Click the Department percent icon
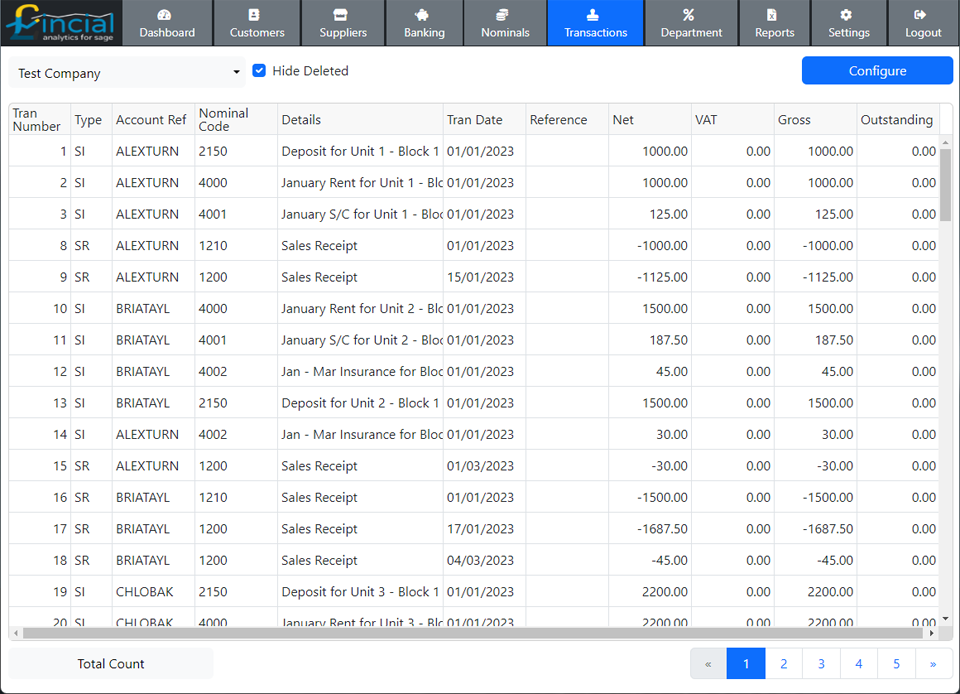Screen dimensions: 960x694 (689, 15)
